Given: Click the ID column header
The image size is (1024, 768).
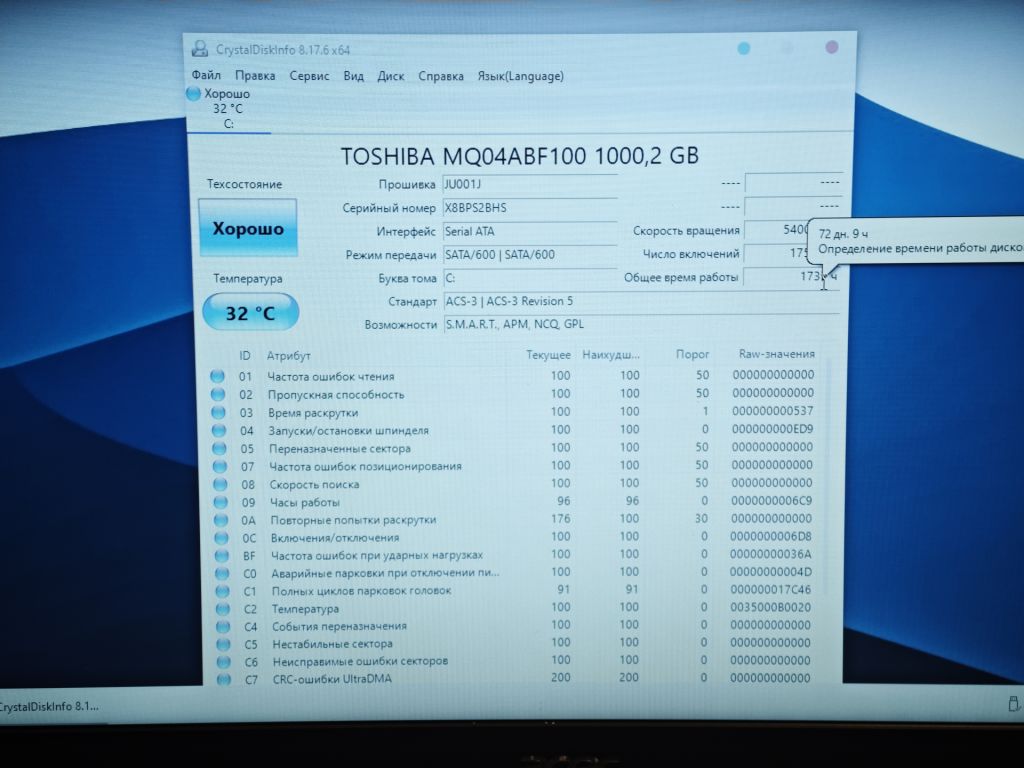Looking at the screenshot, I should (x=245, y=356).
